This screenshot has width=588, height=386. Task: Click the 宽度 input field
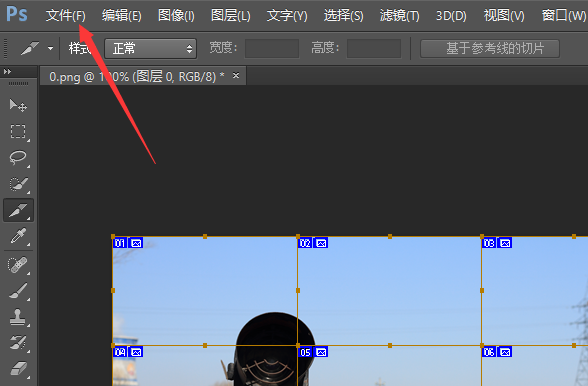pos(272,48)
